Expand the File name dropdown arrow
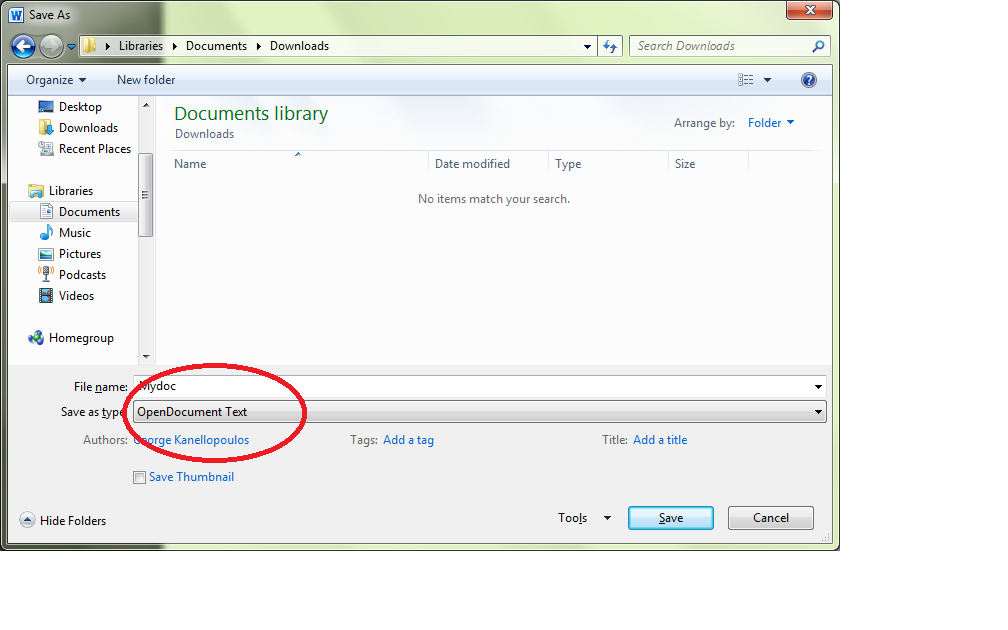Screen dimensions: 1008x630 coord(818,386)
